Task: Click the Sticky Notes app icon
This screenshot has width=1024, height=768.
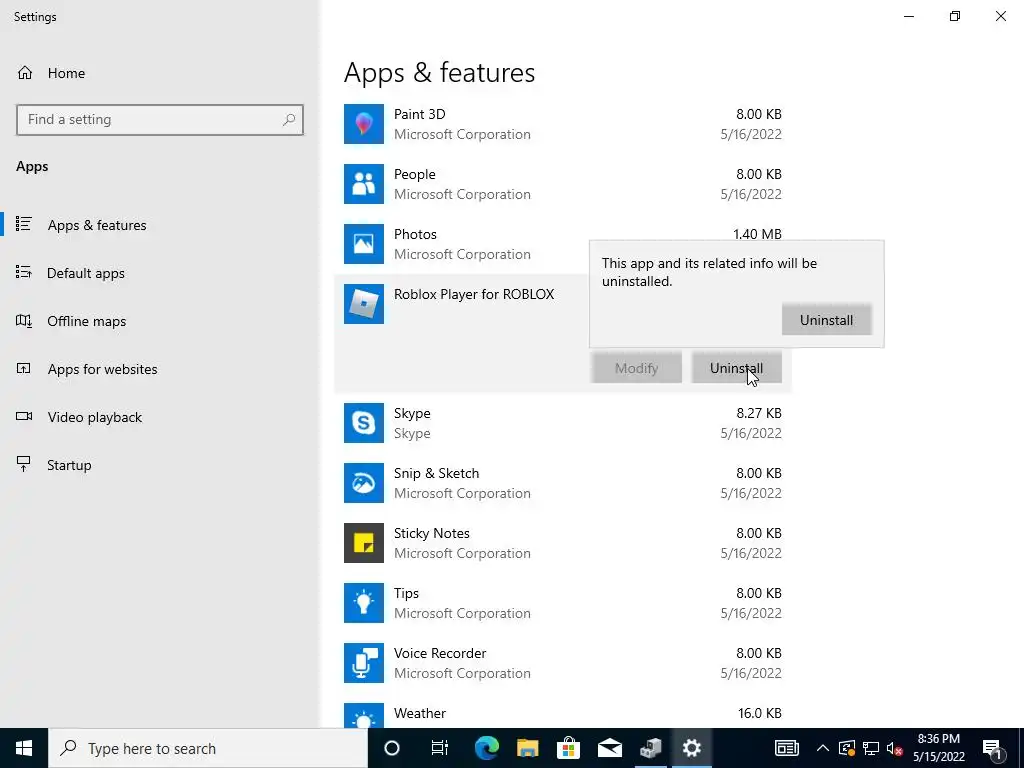Action: (364, 543)
